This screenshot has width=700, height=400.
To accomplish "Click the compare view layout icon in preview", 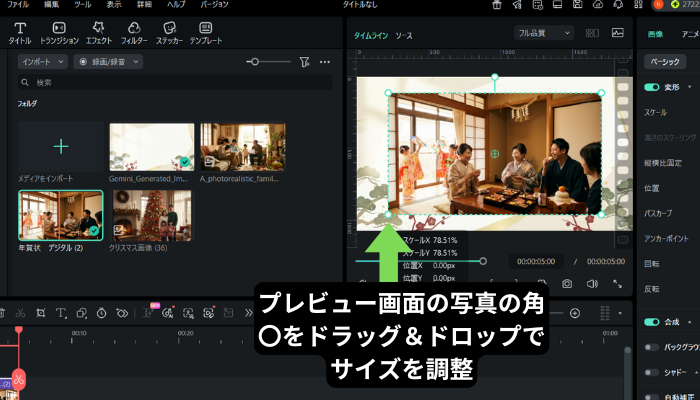I will click(592, 33).
